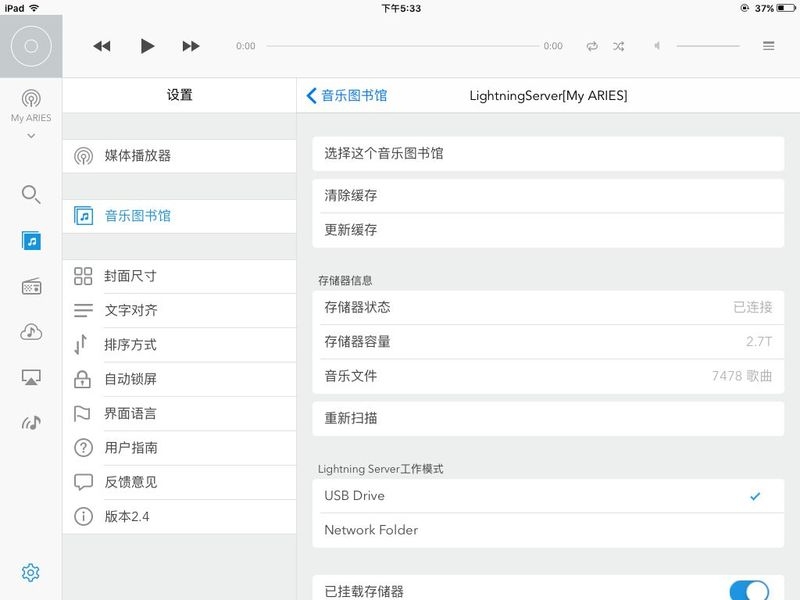
Task: Select Network Folder working mode
Action: pyautogui.click(x=548, y=530)
